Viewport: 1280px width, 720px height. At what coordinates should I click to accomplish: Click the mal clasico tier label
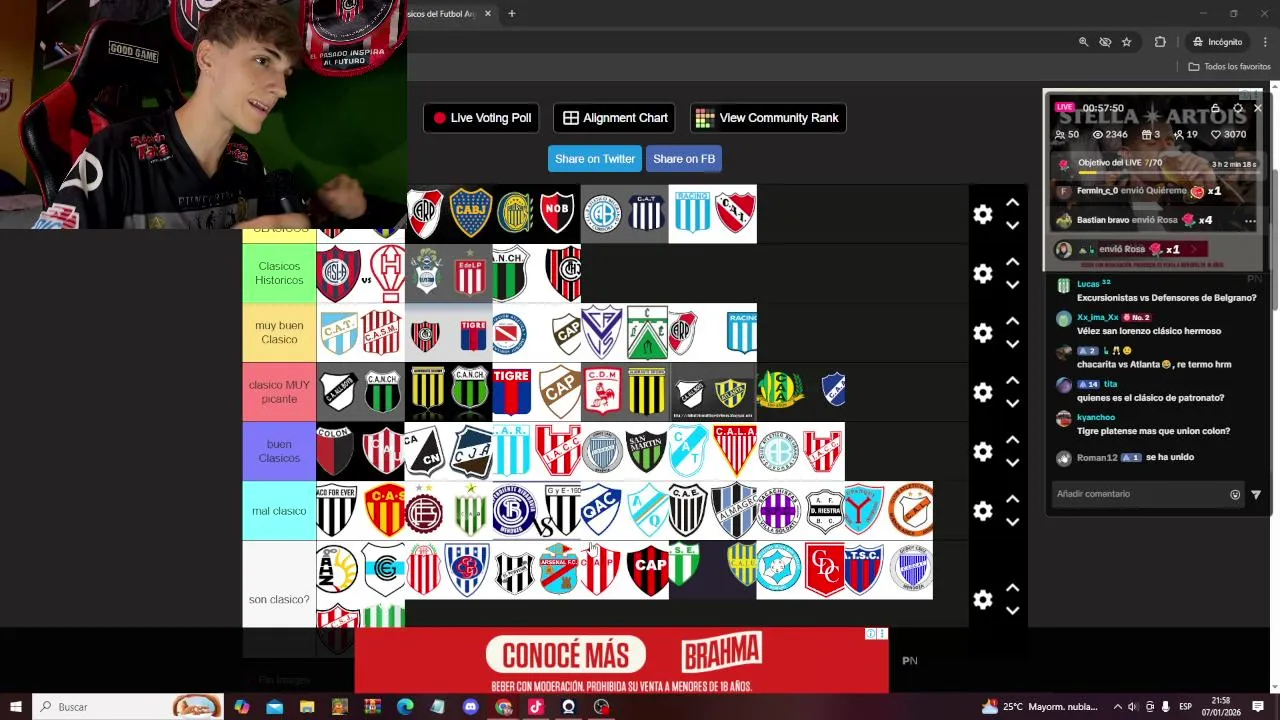click(279, 511)
